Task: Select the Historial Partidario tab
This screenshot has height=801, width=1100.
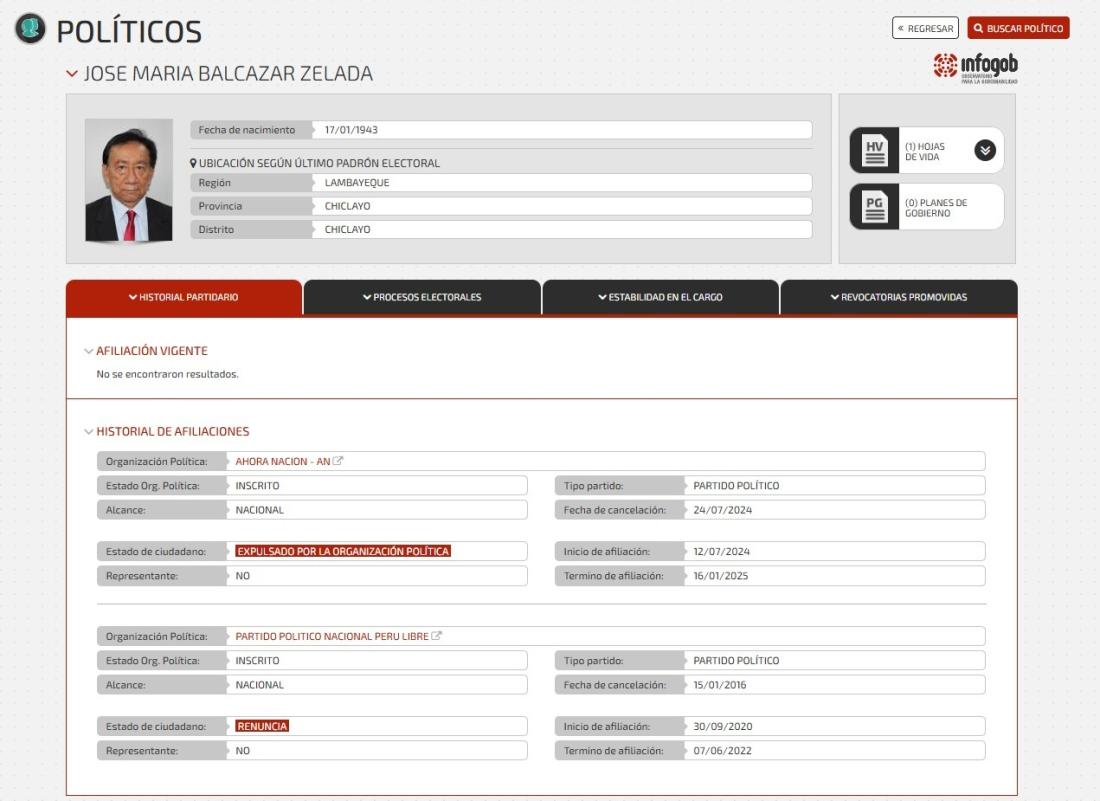Action: (183, 297)
